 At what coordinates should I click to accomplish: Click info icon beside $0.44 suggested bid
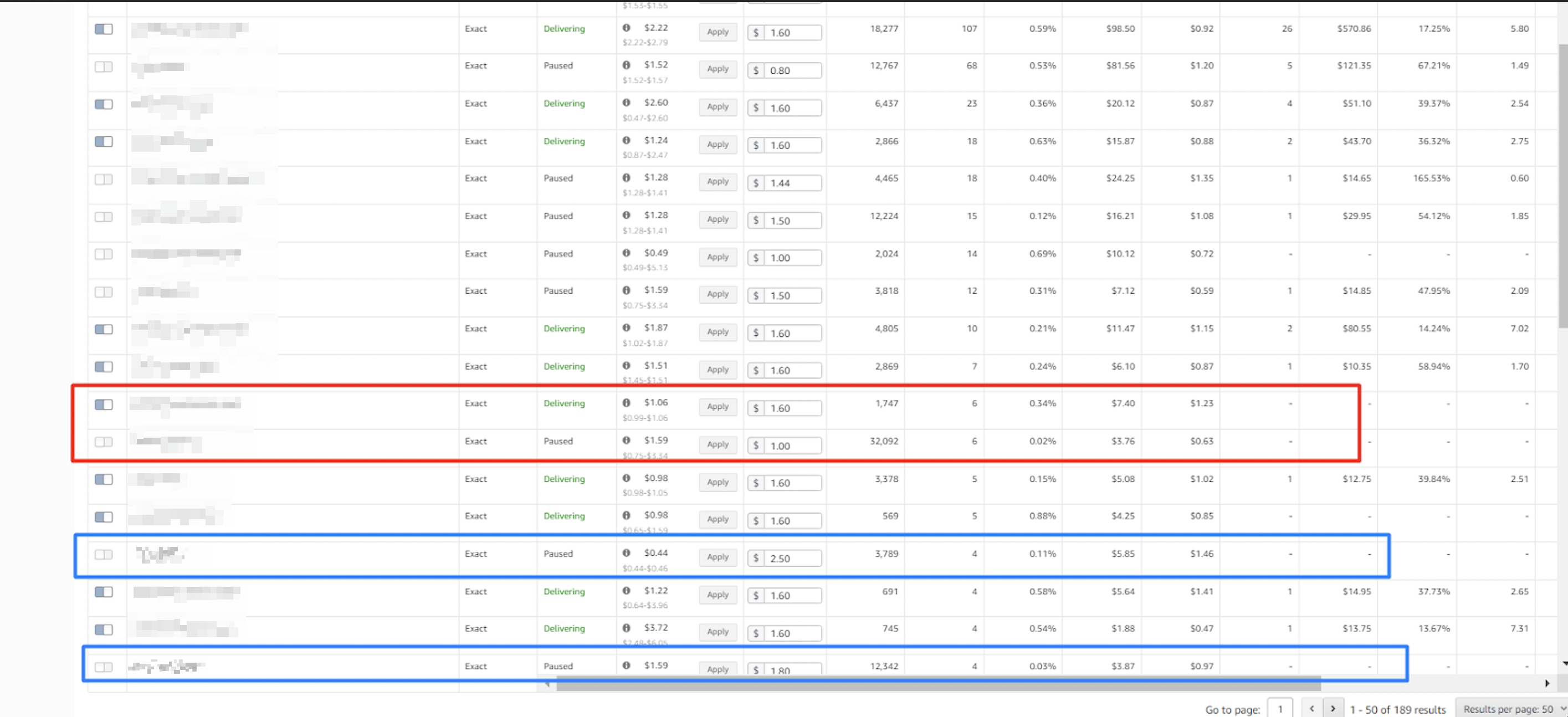pos(626,552)
